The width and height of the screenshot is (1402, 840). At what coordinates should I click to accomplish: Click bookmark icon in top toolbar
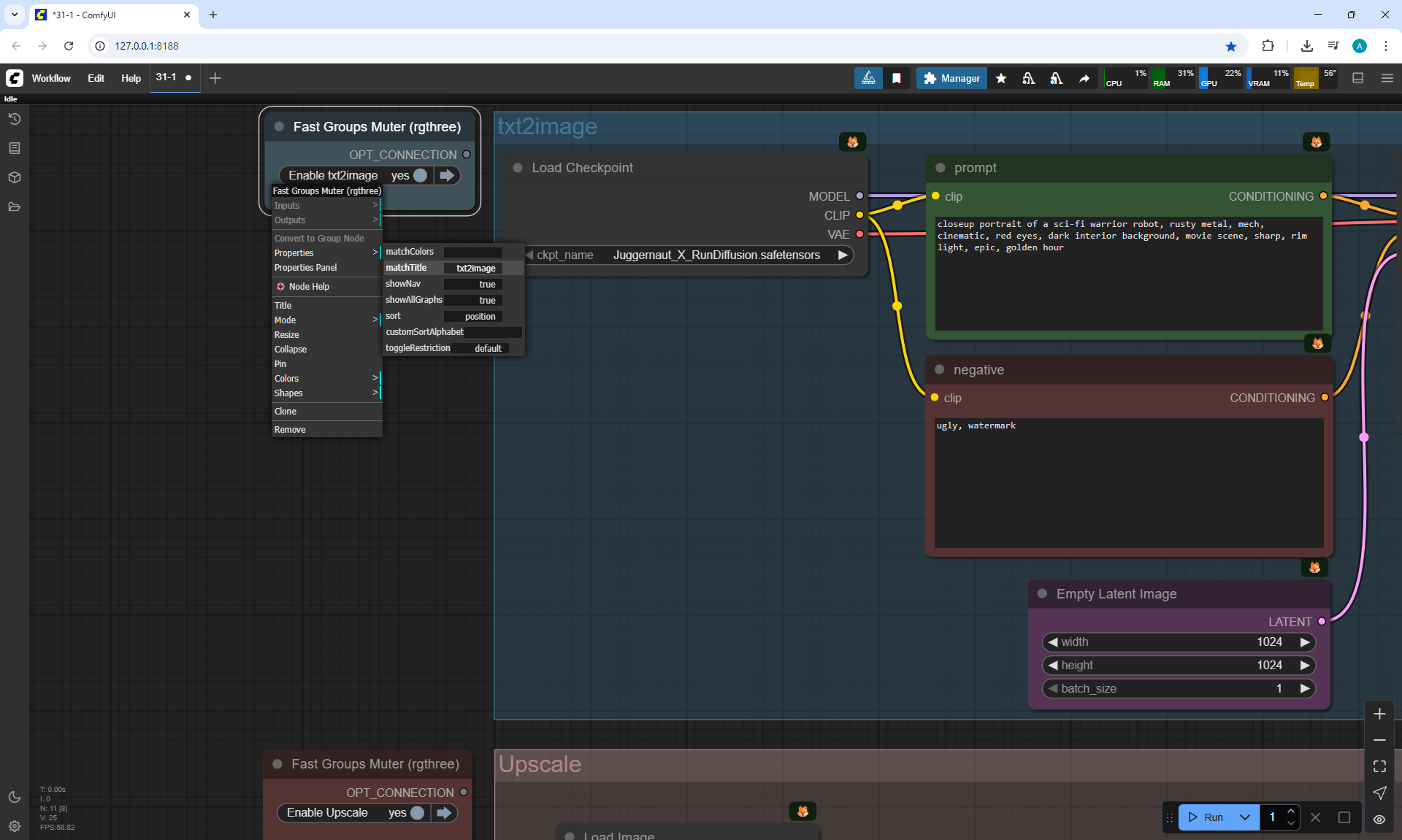[x=897, y=78]
